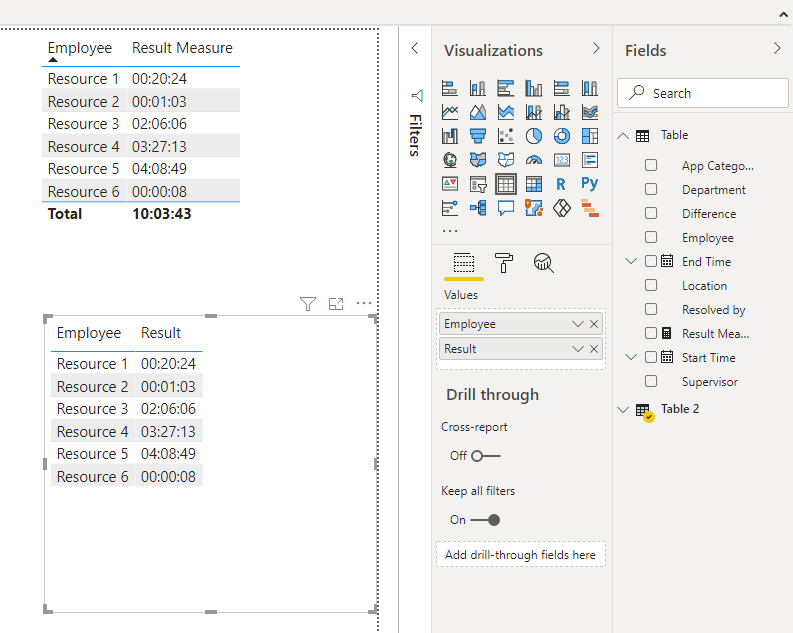Image resolution: width=793 pixels, height=633 pixels.
Task: Collapse the Table field list
Action: 623,135
